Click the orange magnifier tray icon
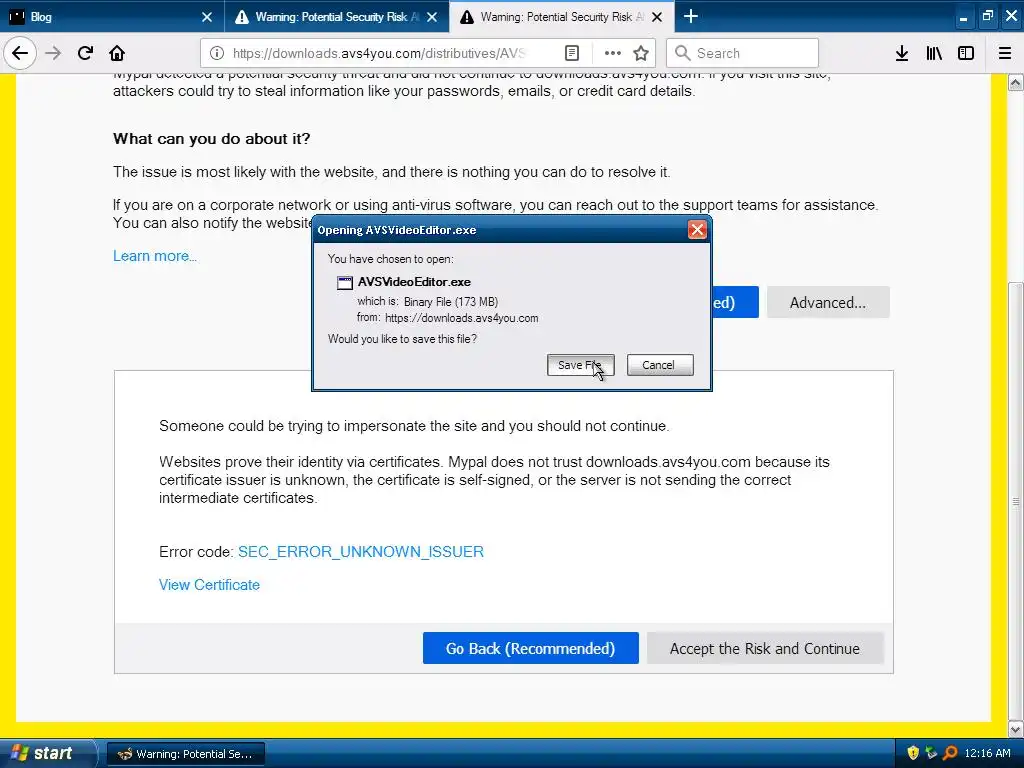The width and height of the screenshot is (1024, 768). click(x=950, y=753)
